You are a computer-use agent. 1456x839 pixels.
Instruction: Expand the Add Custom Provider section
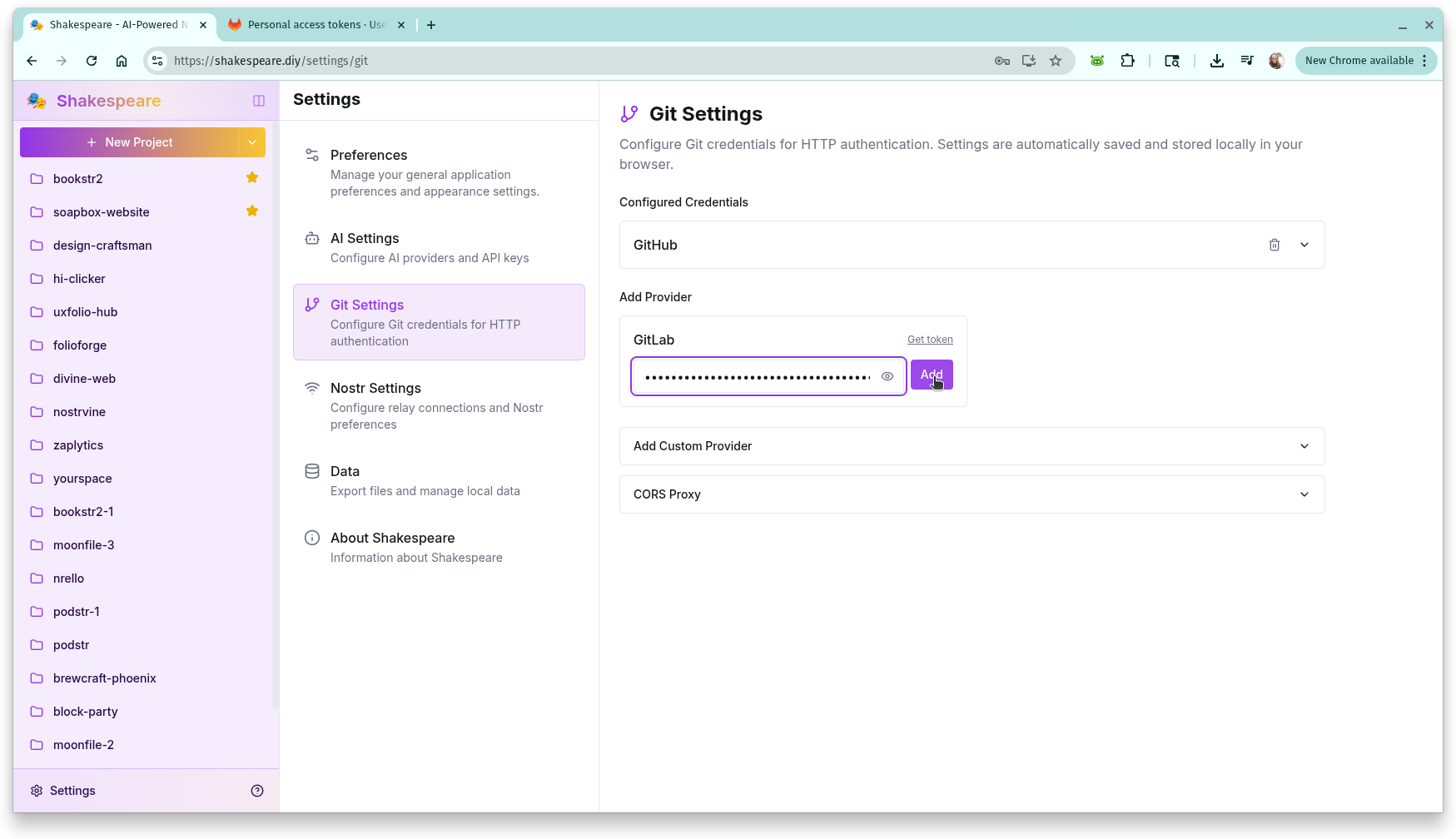971,446
